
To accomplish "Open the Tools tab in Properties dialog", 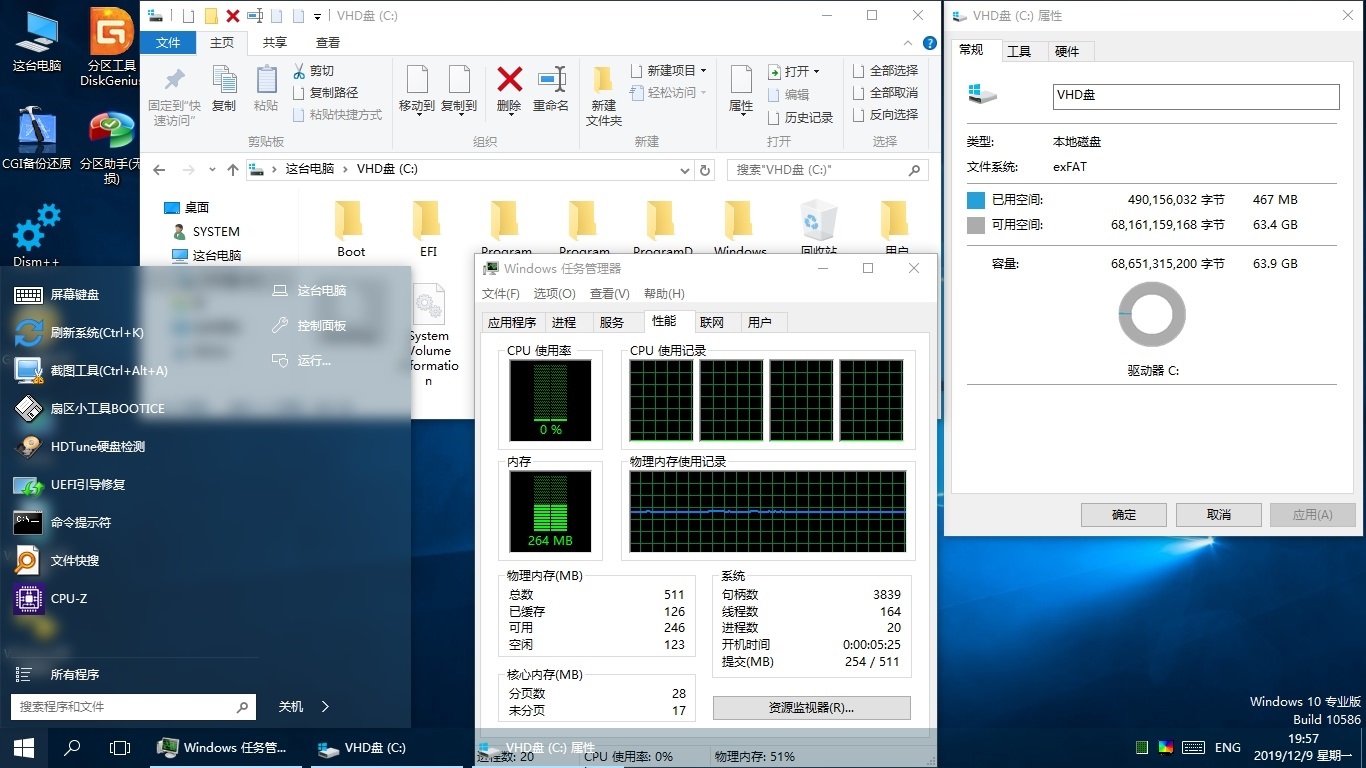I will [1019, 51].
